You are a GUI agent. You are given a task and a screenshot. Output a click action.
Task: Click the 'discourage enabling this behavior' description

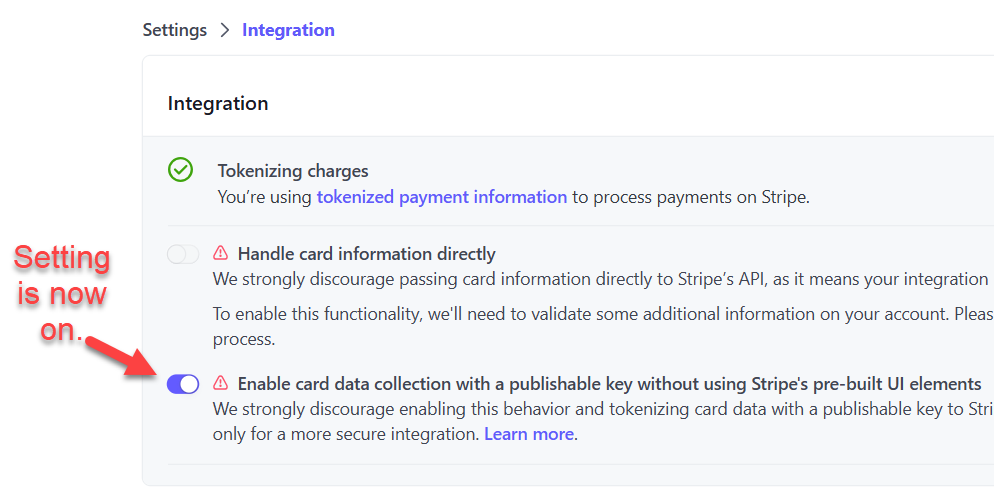pos(600,409)
